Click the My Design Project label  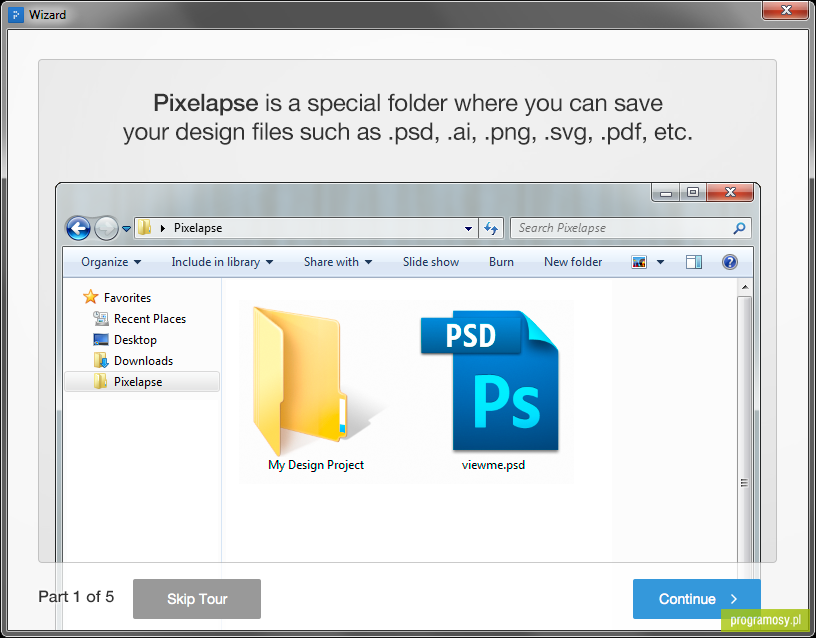pyautogui.click(x=316, y=465)
